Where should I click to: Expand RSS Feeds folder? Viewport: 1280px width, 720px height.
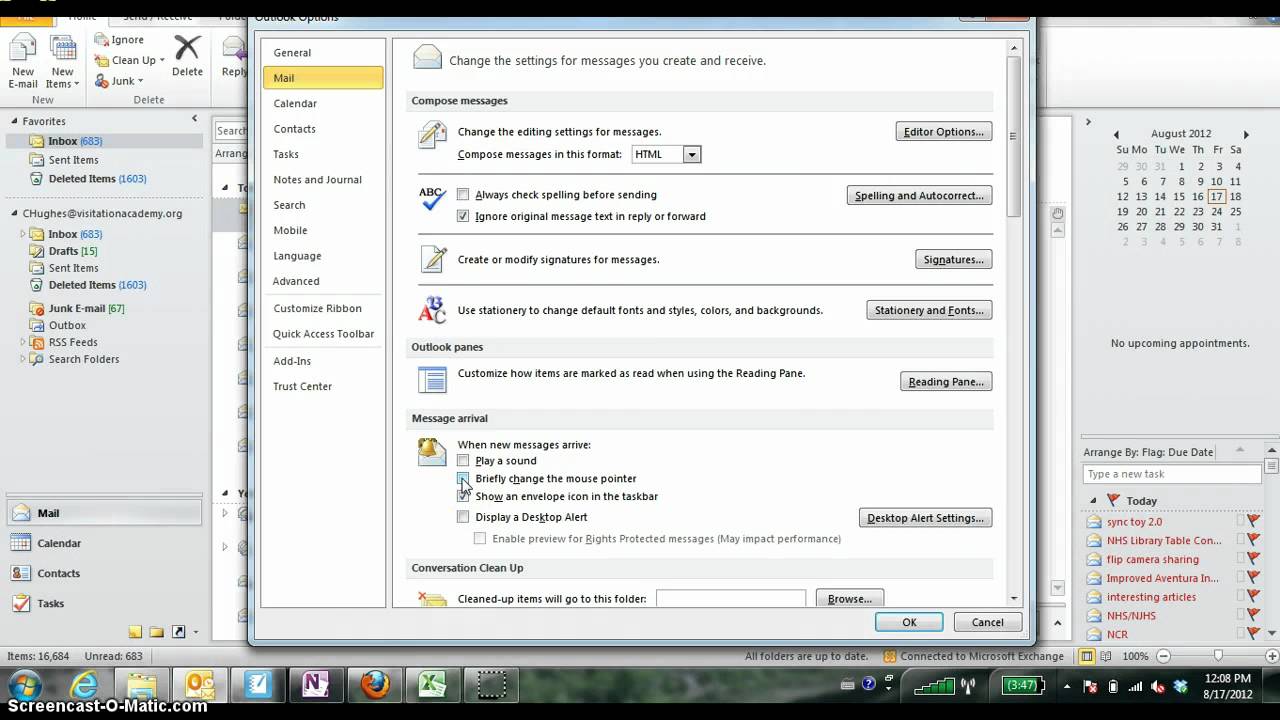coord(24,342)
